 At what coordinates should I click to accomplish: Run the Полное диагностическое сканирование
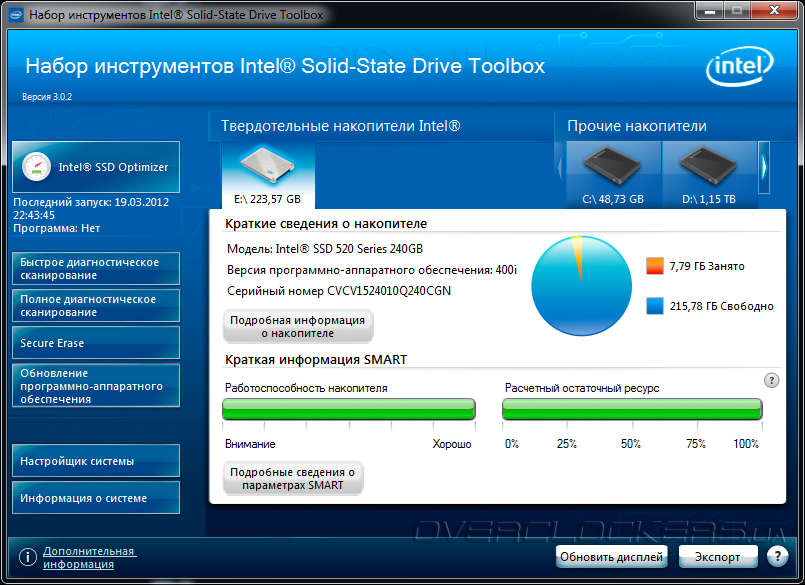(x=96, y=306)
